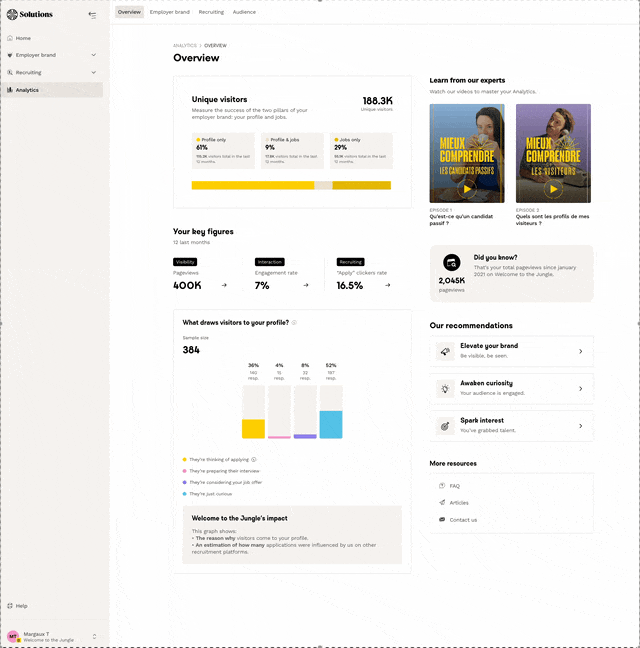This screenshot has height=648, width=640.
Task: Click the Elevate your brand megaphone icon
Action: pyautogui.click(x=445, y=351)
